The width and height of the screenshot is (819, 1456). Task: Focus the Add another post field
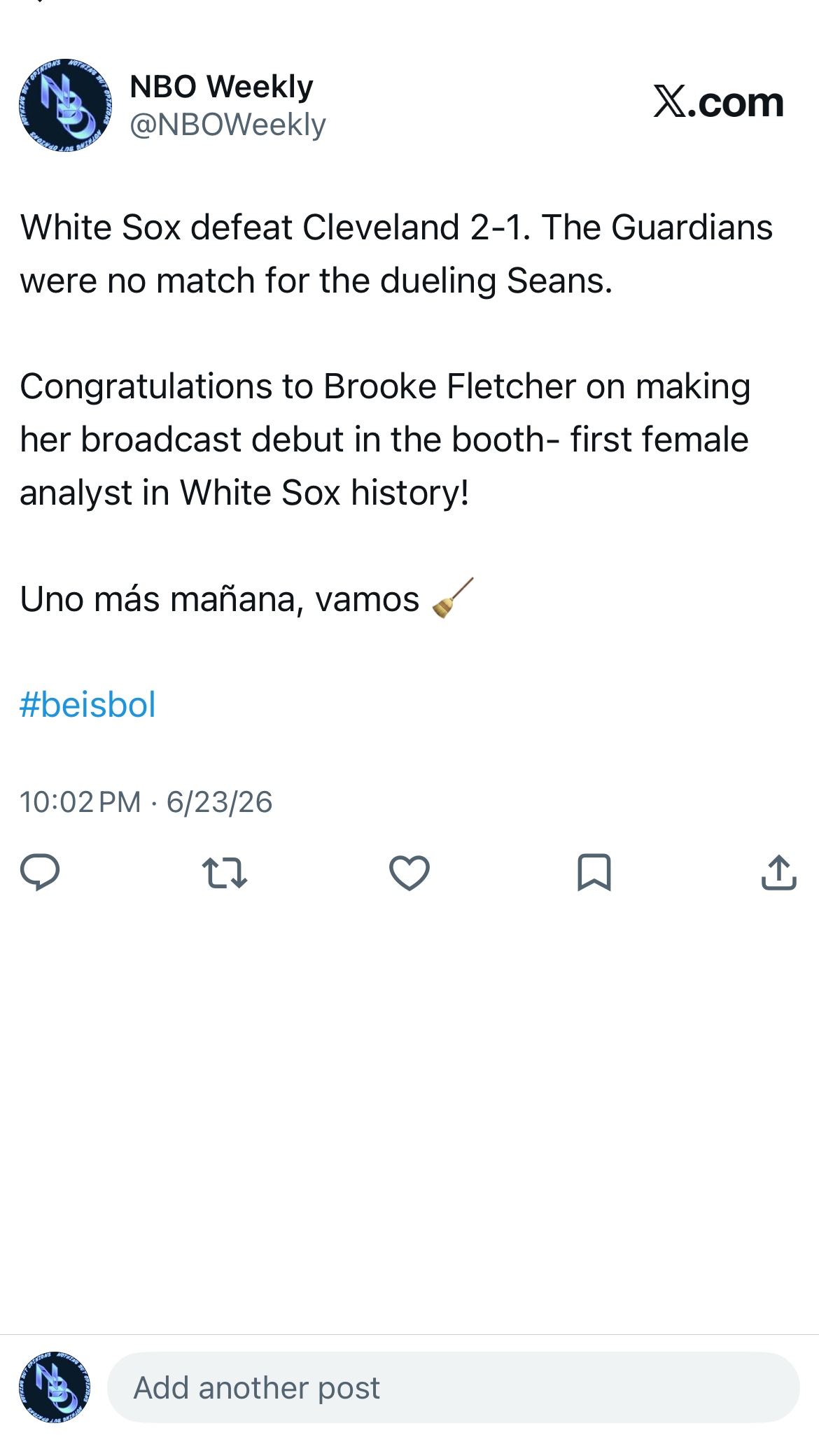(454, 1387)
